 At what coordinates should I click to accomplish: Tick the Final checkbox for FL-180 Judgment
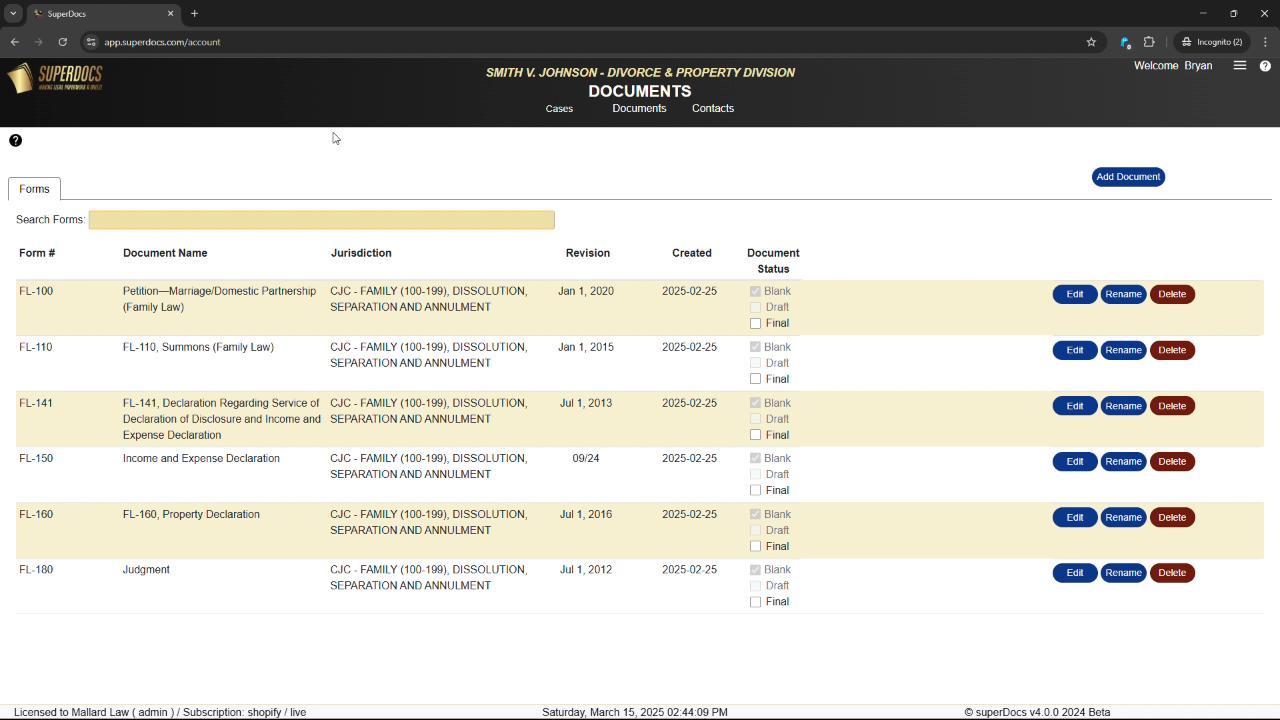click(x=755, y=602)
